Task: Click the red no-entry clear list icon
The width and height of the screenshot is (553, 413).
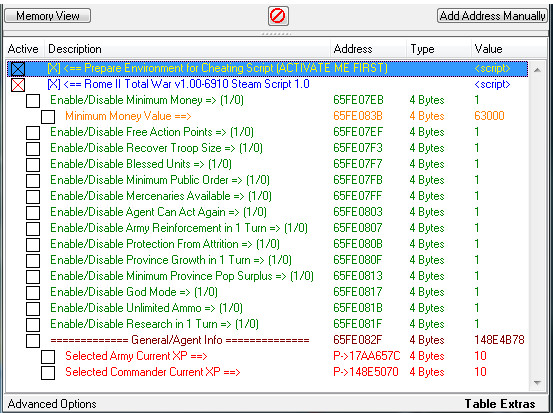Action: 278,16
